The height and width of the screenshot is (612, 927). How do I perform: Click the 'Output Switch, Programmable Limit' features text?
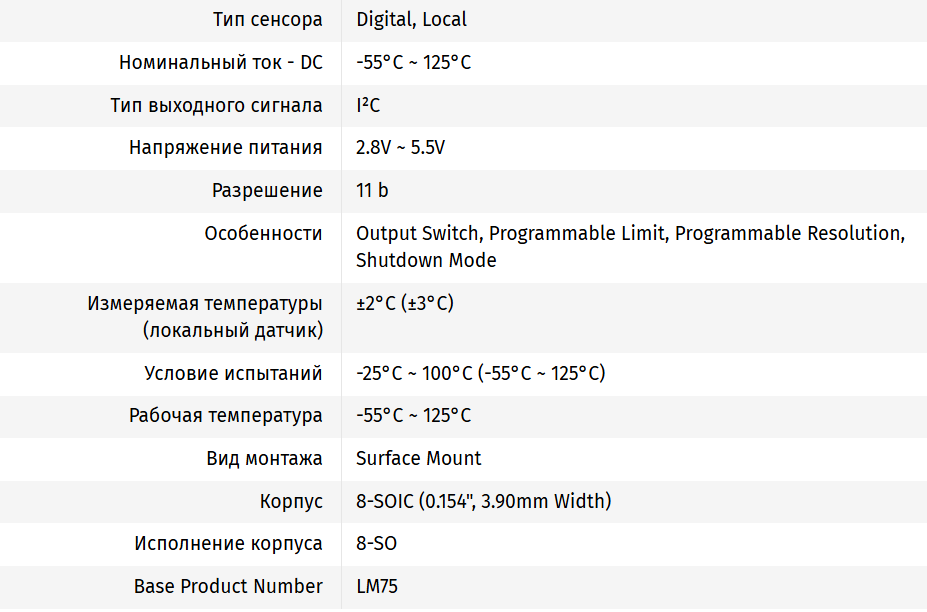pyautogui.click(x=510, y=234)
